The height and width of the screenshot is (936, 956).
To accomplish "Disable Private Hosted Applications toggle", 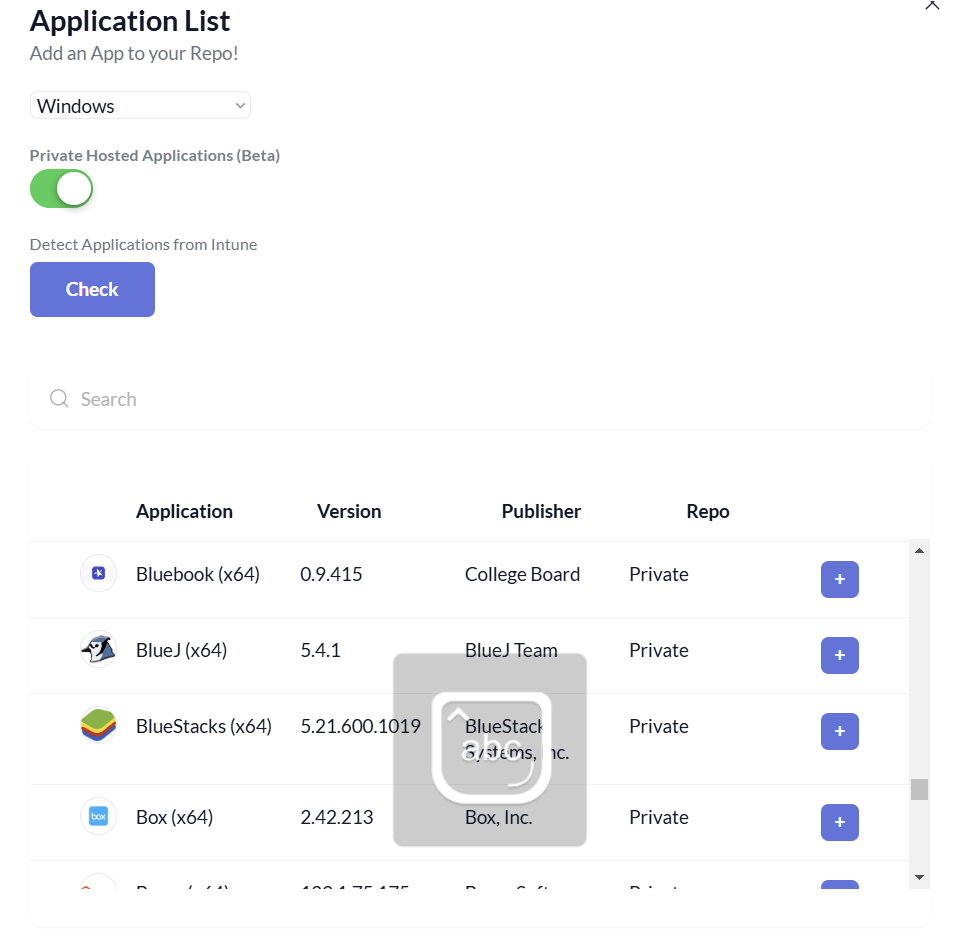I will (61, 188).
